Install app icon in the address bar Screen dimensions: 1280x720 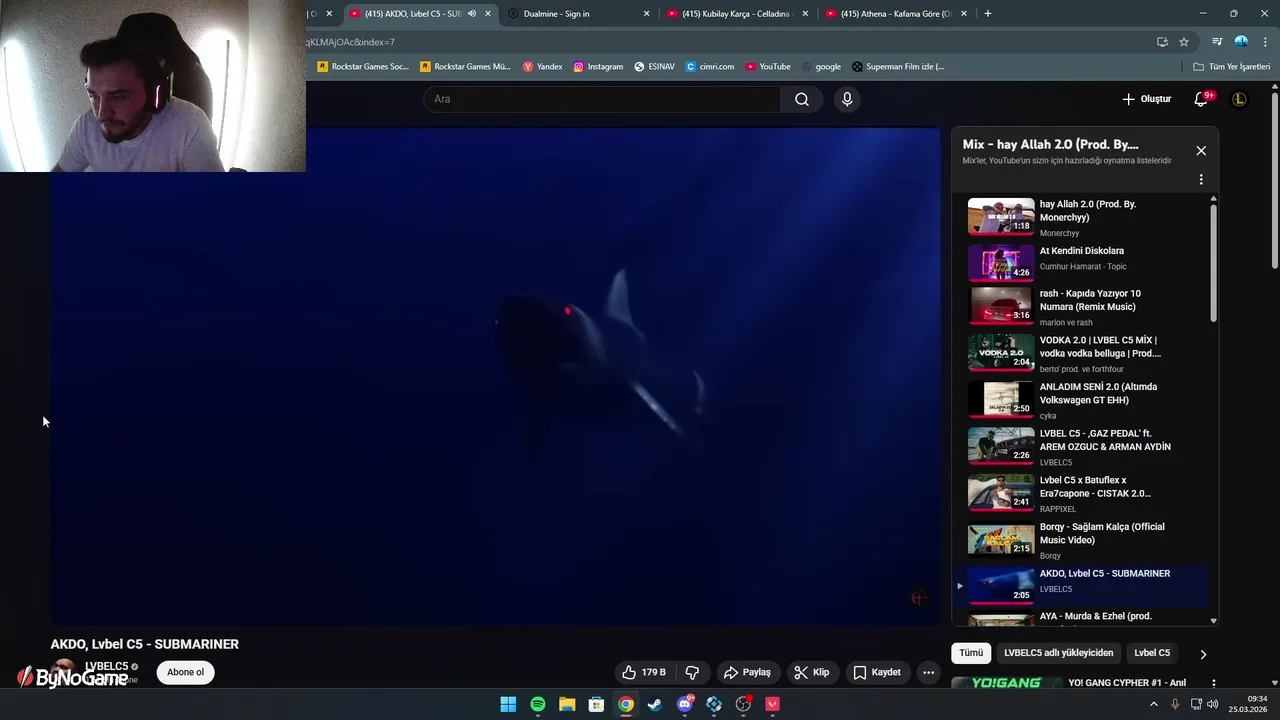click(1162, 42)
